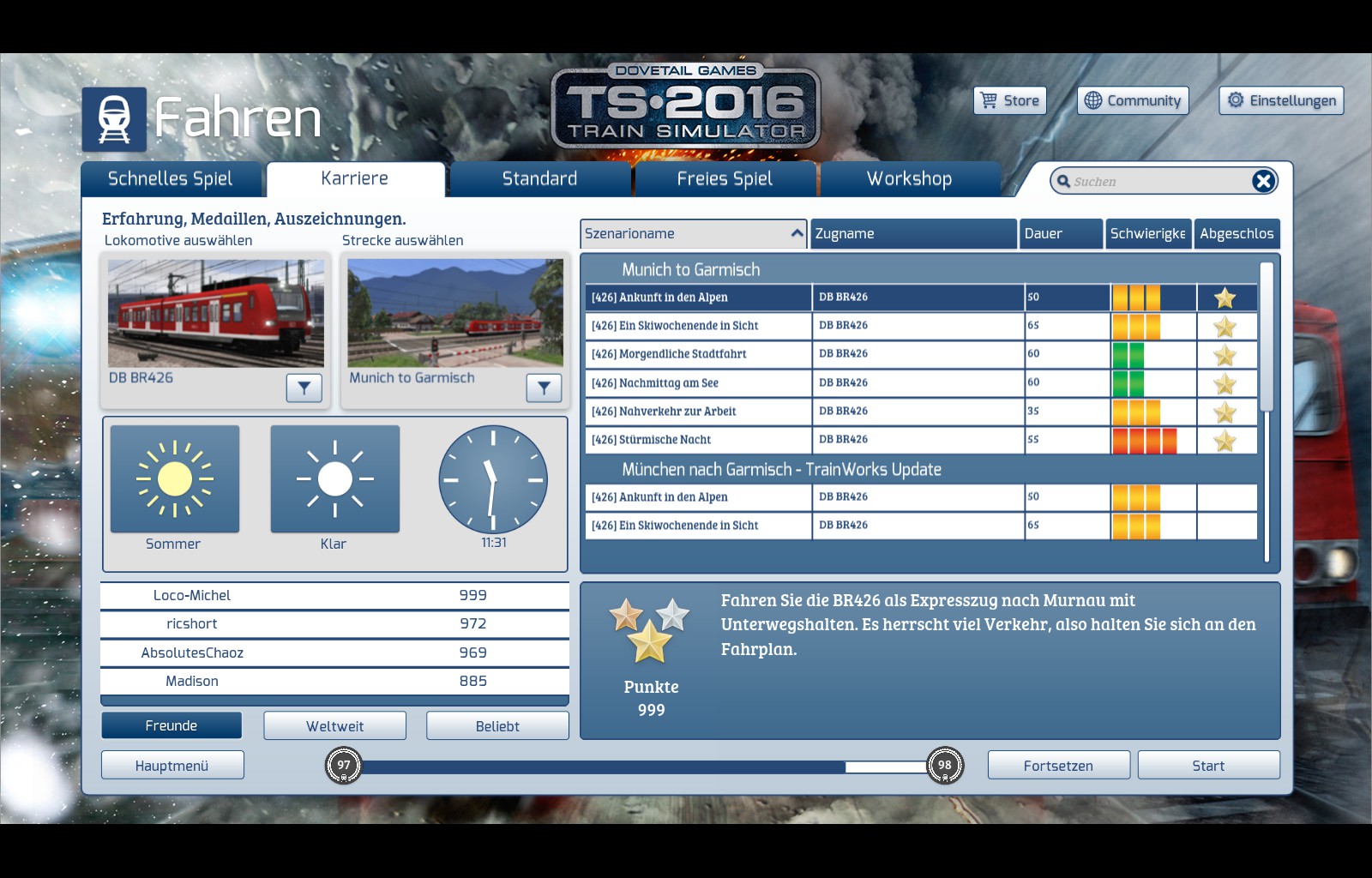Screen dimensions: 1372x878
Task: Click the scenario list scrollbar
Action: [x=1267, y=336]
